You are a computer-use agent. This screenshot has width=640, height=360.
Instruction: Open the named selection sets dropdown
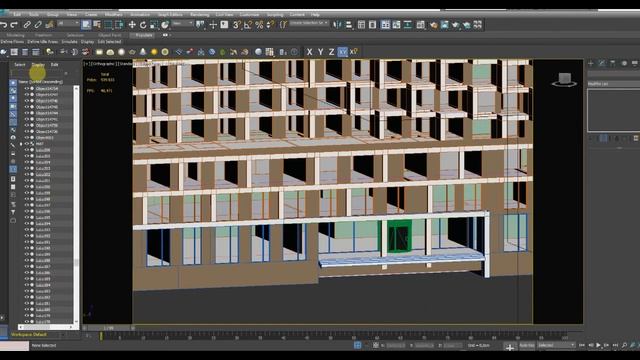(309, 23)
